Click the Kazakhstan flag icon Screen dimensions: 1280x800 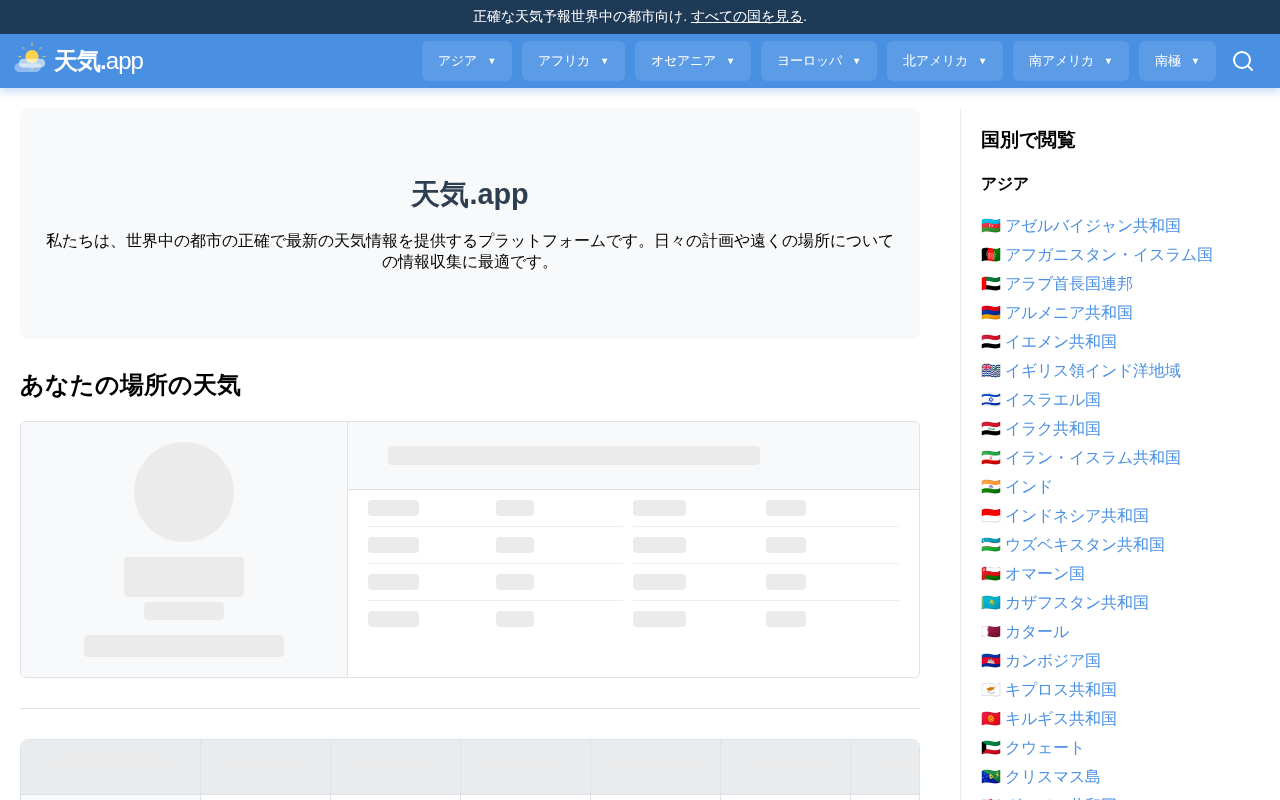pos(990,603)
